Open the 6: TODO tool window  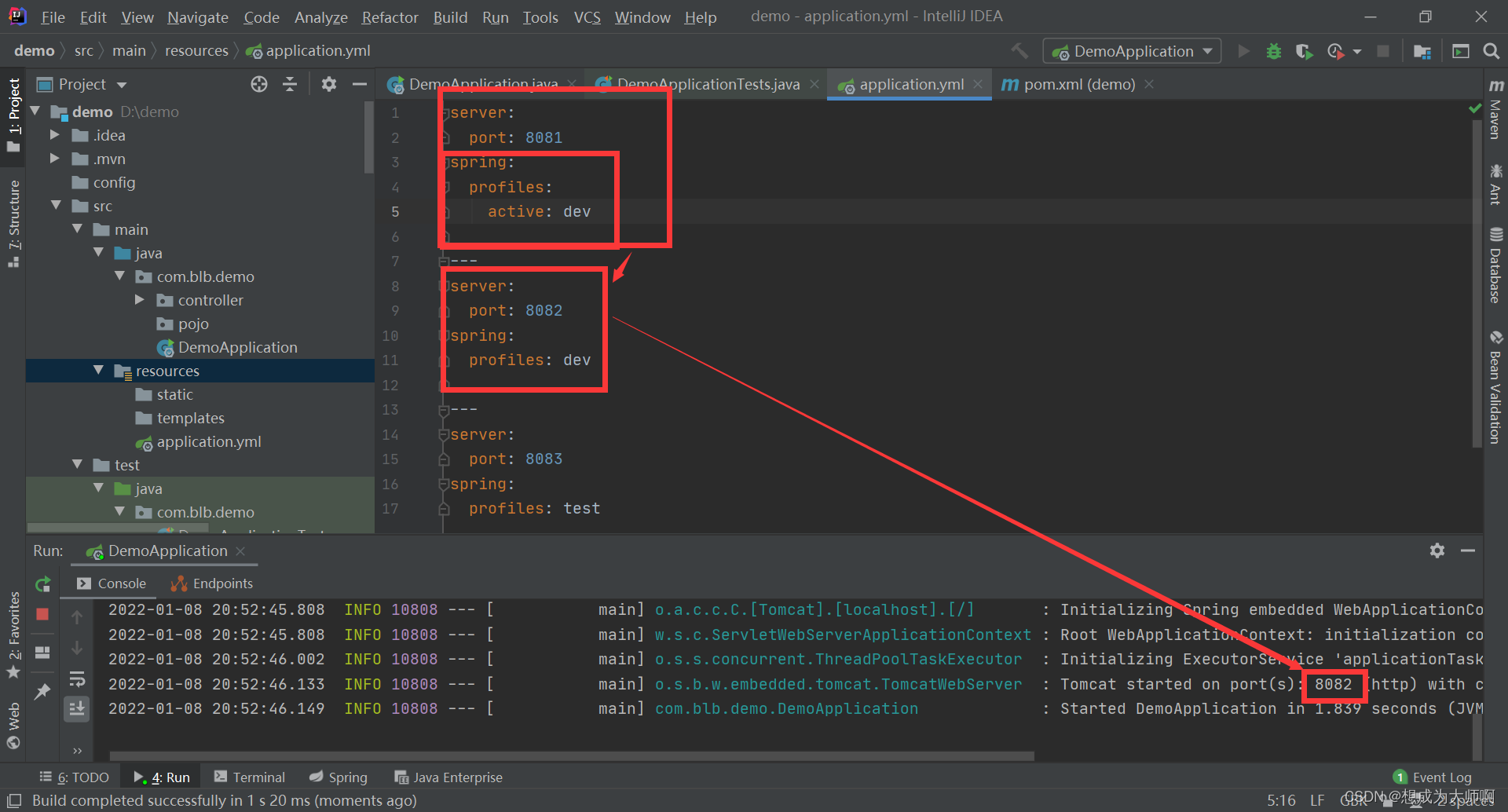[x=75, y=777]
